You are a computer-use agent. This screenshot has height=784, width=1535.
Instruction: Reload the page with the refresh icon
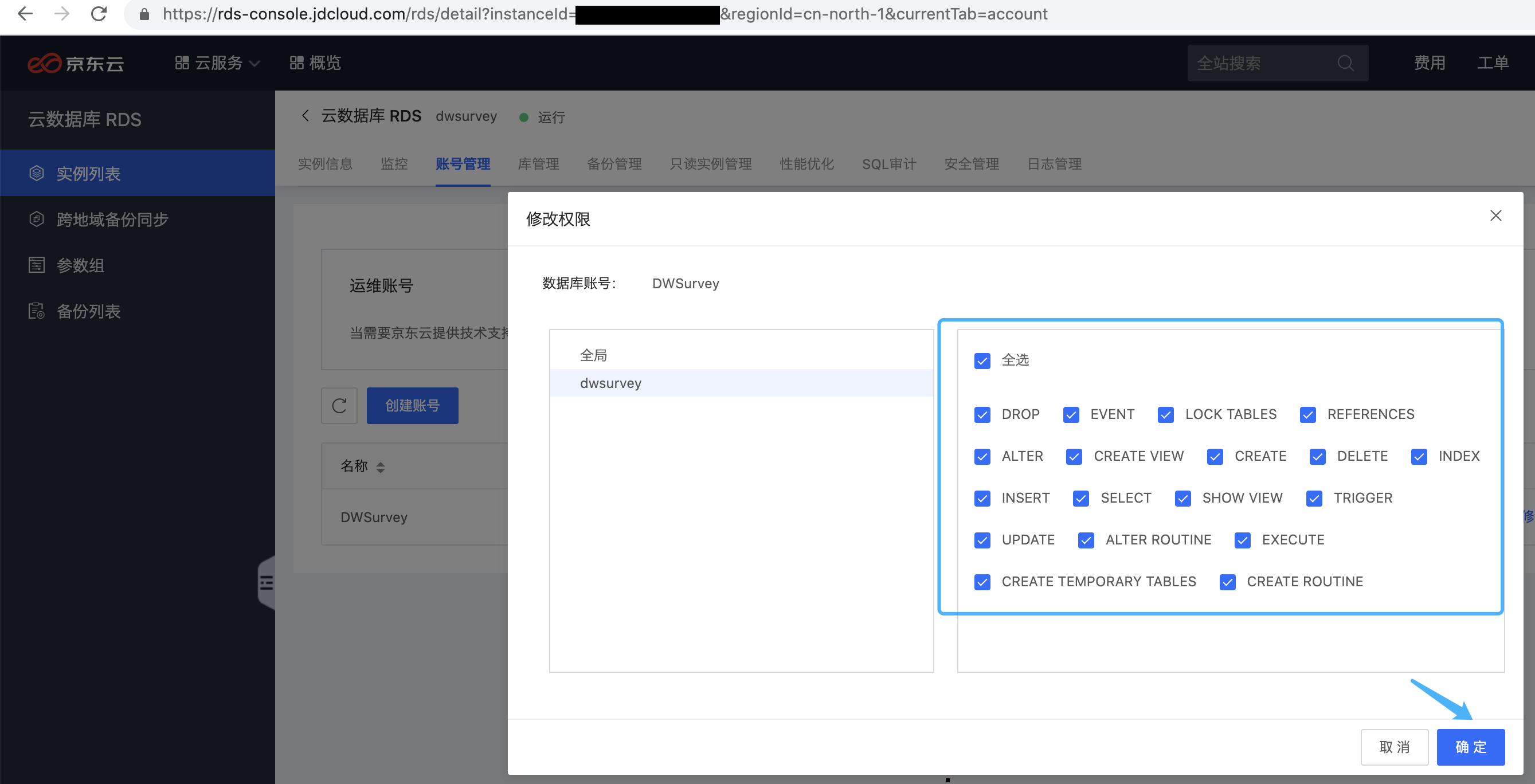tap(99, 14)
